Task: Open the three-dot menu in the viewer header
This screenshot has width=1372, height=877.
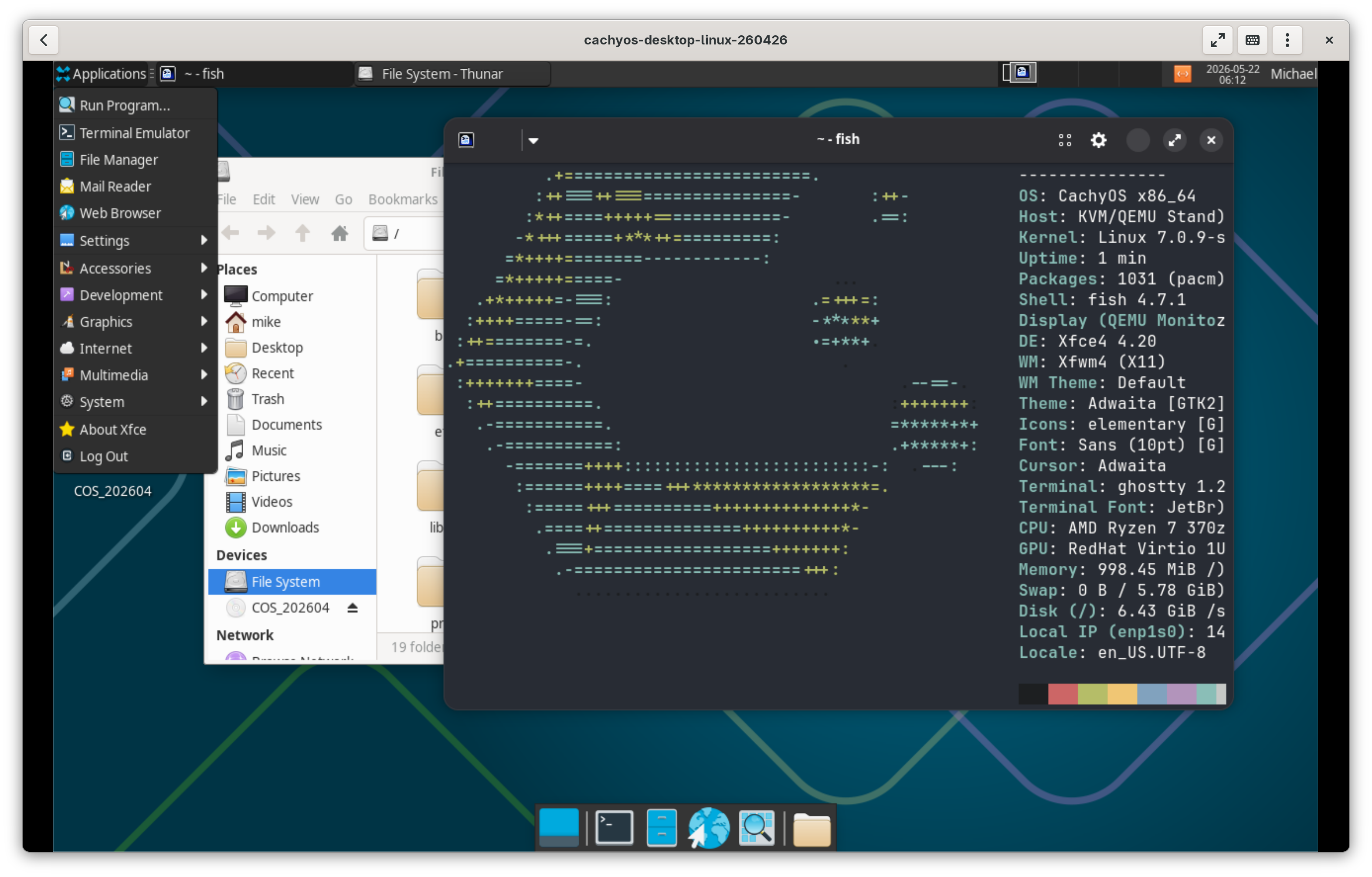Action: [1287, 40]
